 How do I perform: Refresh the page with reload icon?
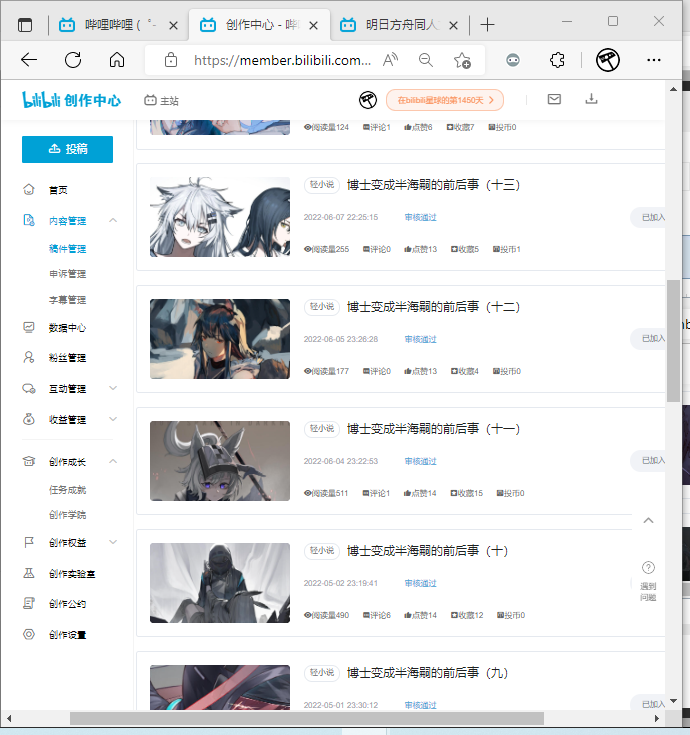73,60
